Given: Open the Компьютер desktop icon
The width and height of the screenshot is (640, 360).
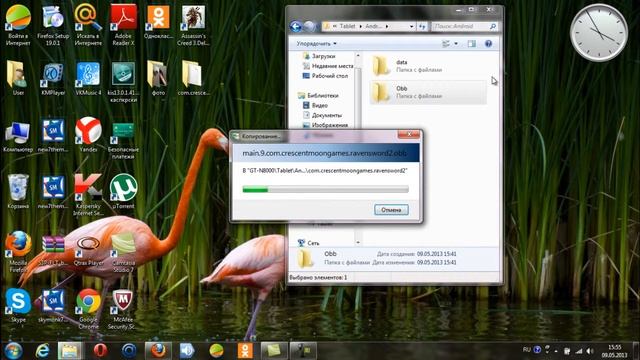Looking at the screenshot, I should click(x=18, y=137).
